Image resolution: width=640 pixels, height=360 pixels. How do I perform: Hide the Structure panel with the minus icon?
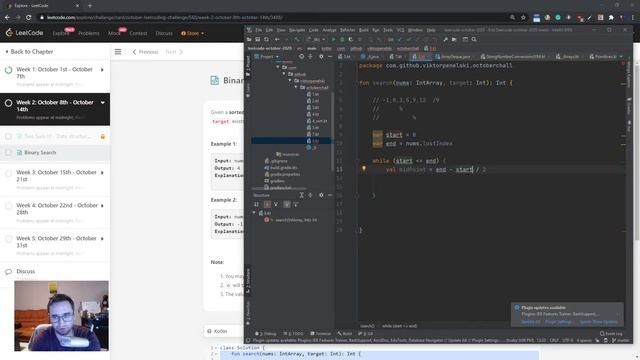click(330, 195)
